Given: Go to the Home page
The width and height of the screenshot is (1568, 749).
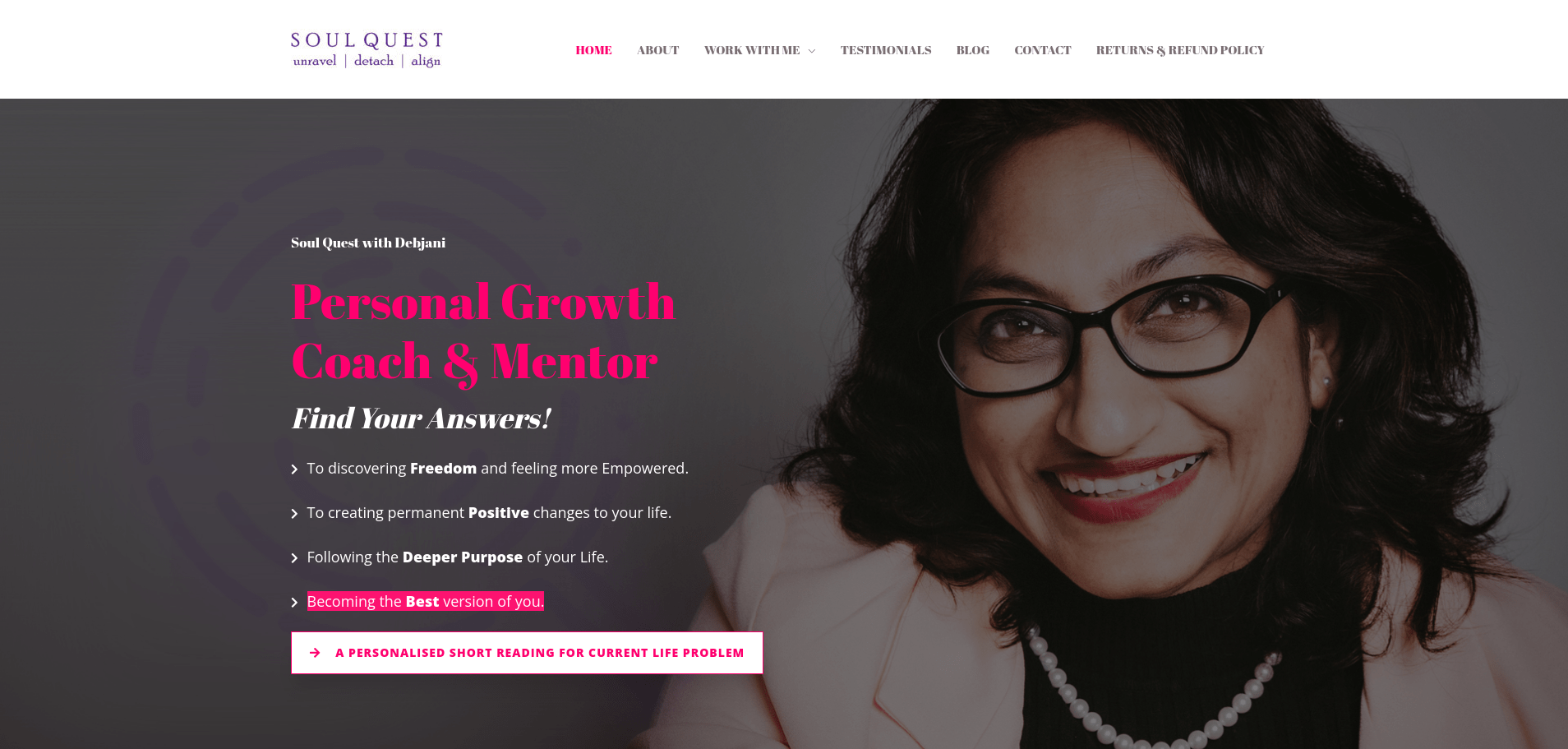Looking at the screenshot, I should pyautogui.click(x=593, y=50).
